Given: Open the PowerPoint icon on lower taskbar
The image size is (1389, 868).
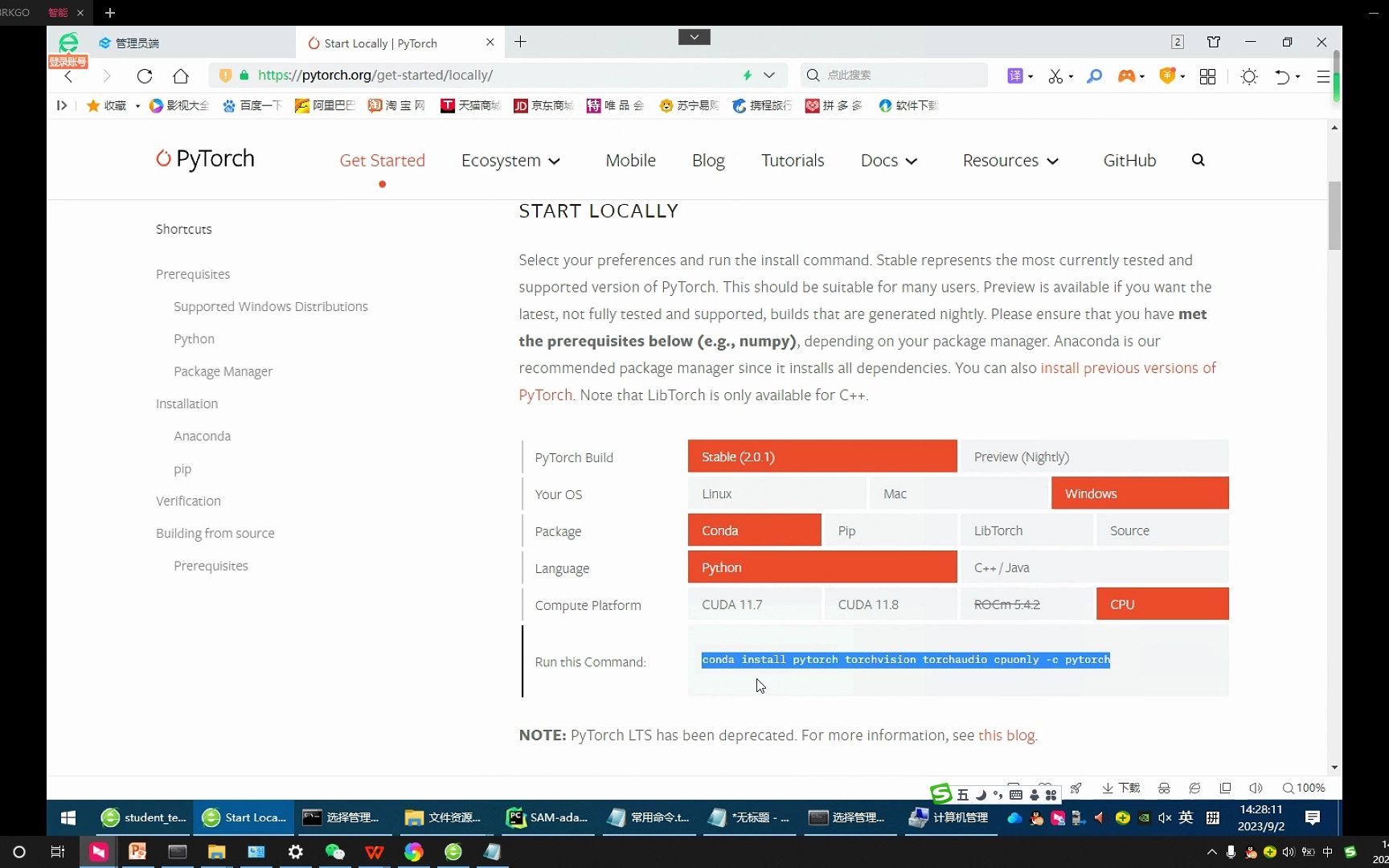Looking at the screenshot, I should tap(137, 852).
